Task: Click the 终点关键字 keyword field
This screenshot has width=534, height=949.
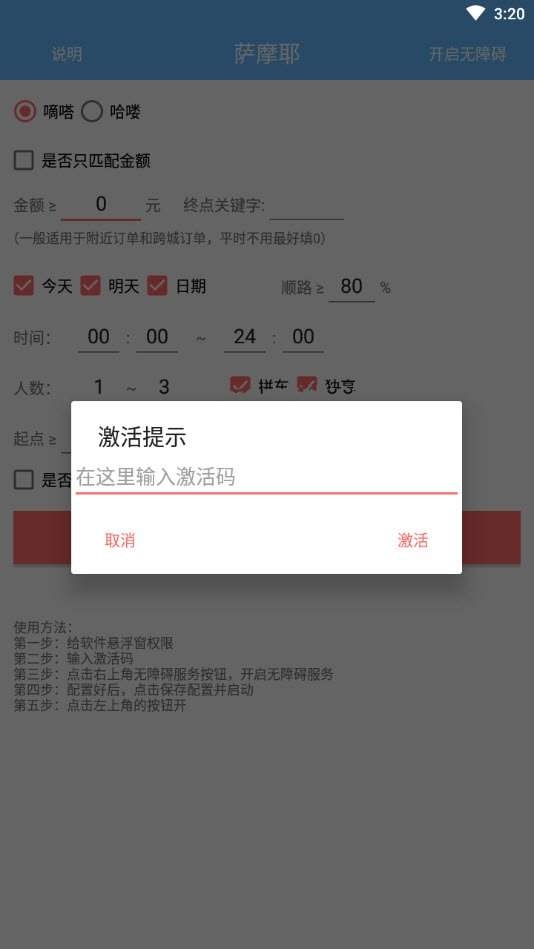Action: (306, 206)
